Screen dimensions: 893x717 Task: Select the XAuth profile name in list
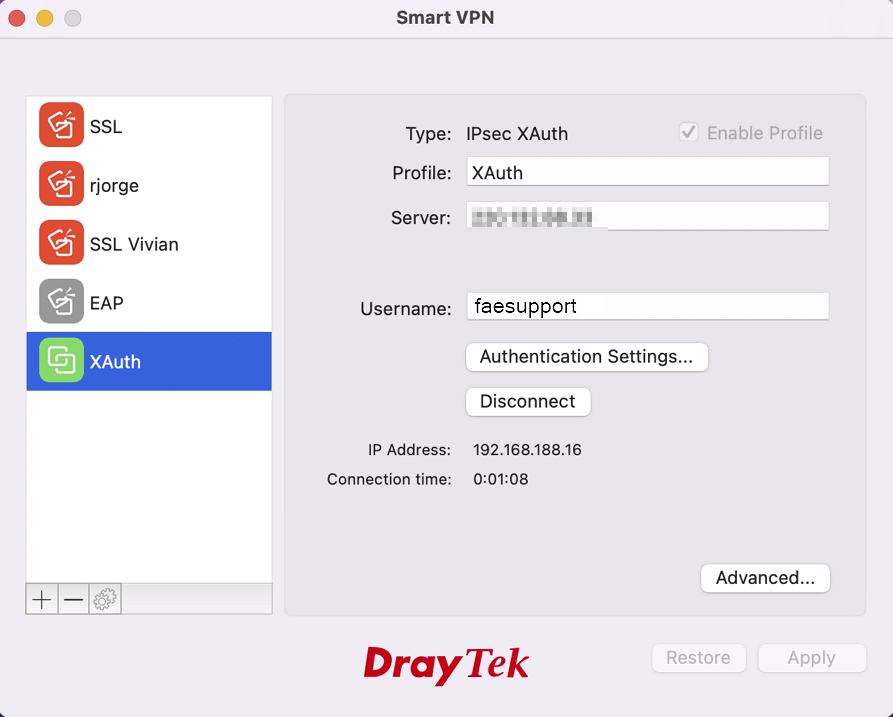115,362
